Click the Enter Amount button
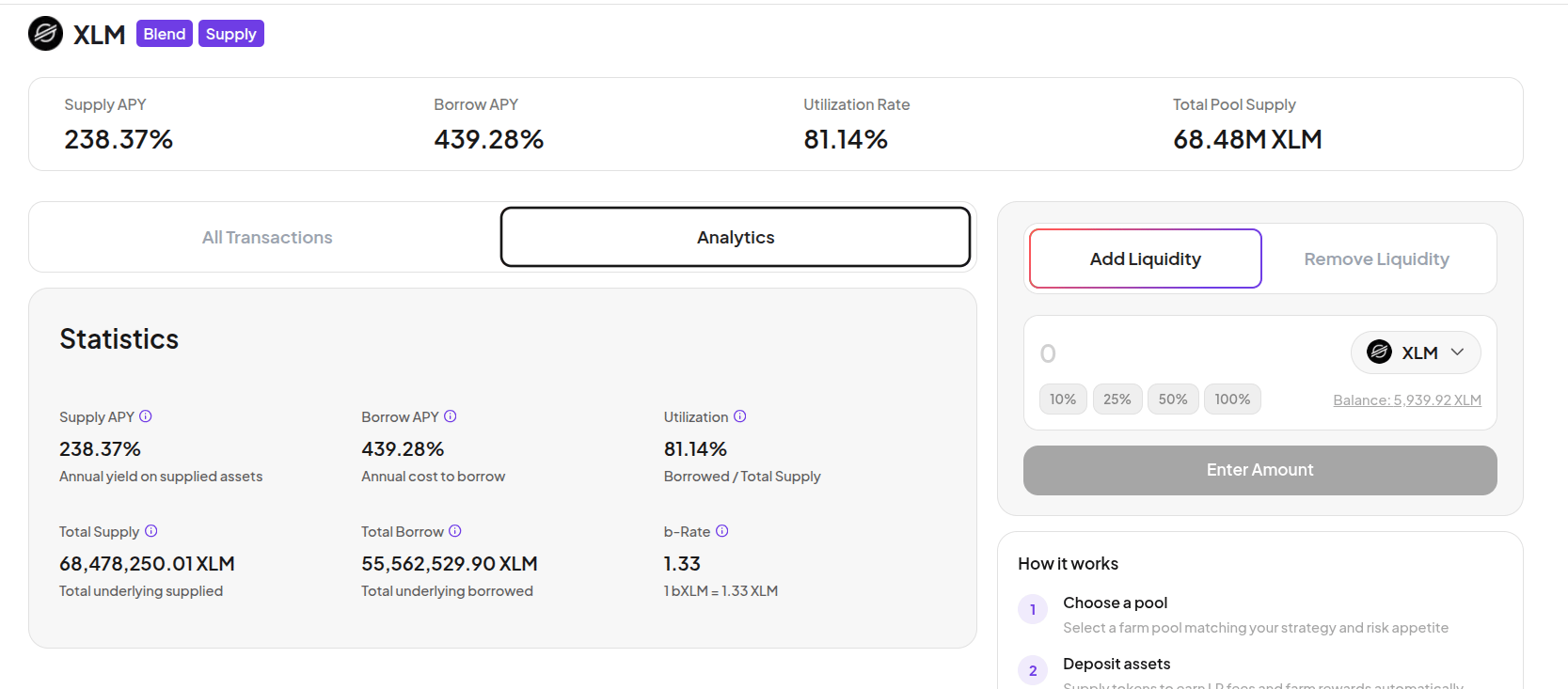 (1260, 470)
